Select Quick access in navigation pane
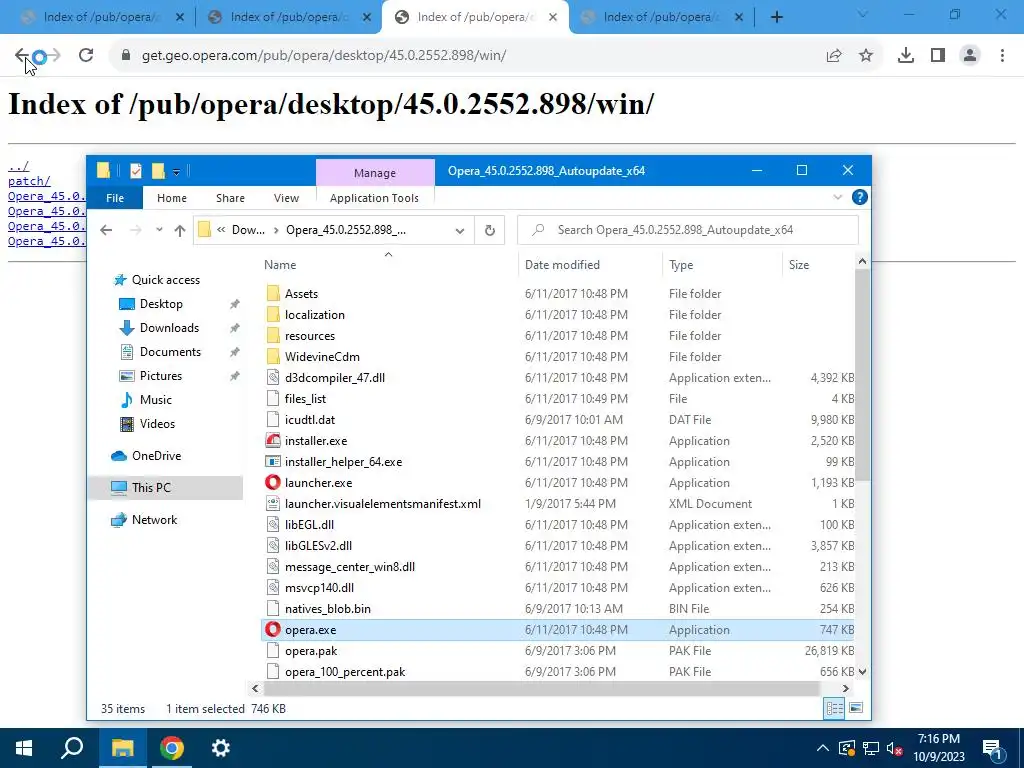The width and height of the screenshot is (1024, 768). coord(166,280)
